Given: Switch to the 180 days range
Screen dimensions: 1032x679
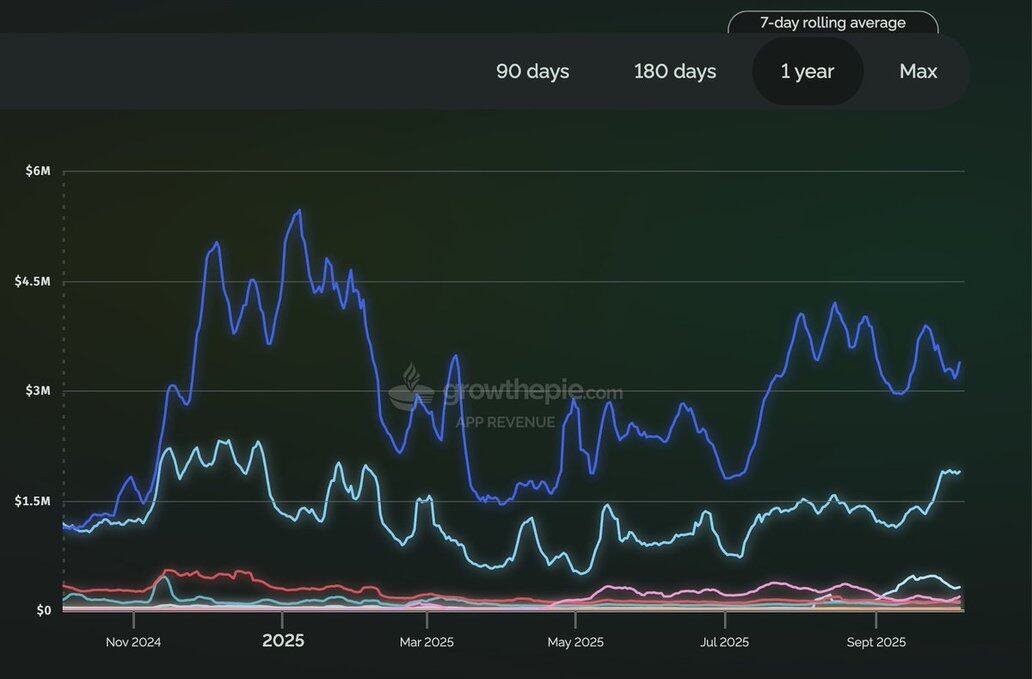Looking at the screenshot, I should tap(675, 71).
